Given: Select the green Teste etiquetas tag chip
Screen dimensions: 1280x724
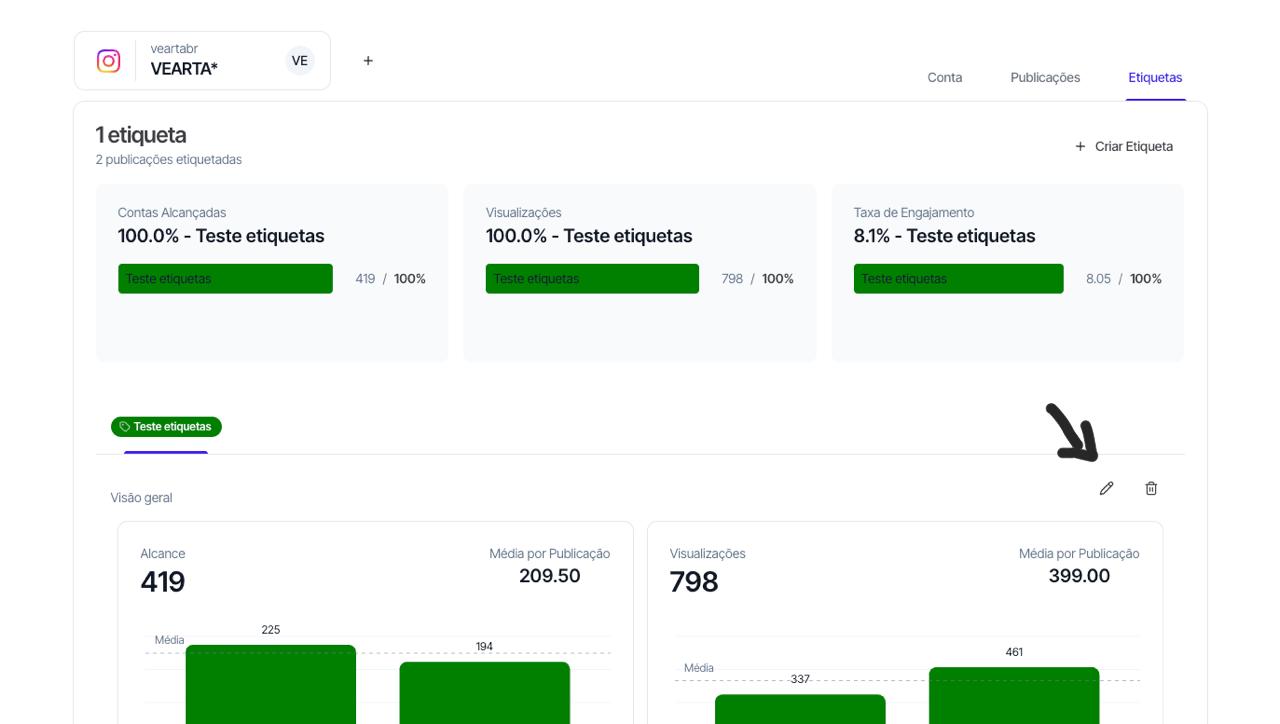Looking at the screenshot, I should (x=166, y=427).
